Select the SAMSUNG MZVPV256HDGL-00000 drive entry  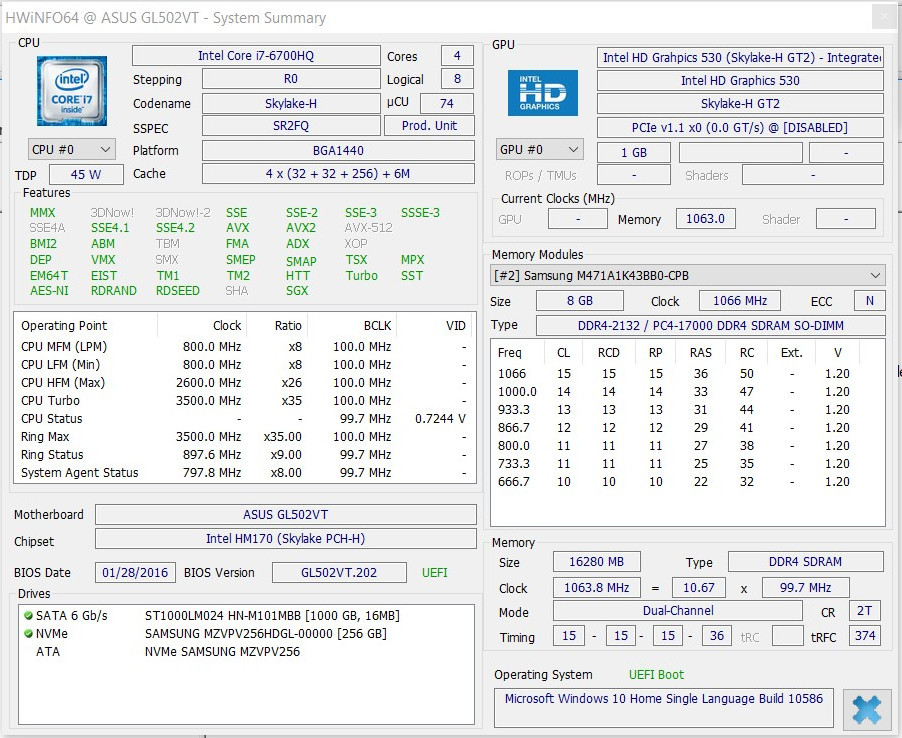pyautogui.click(x=266, y=634)
